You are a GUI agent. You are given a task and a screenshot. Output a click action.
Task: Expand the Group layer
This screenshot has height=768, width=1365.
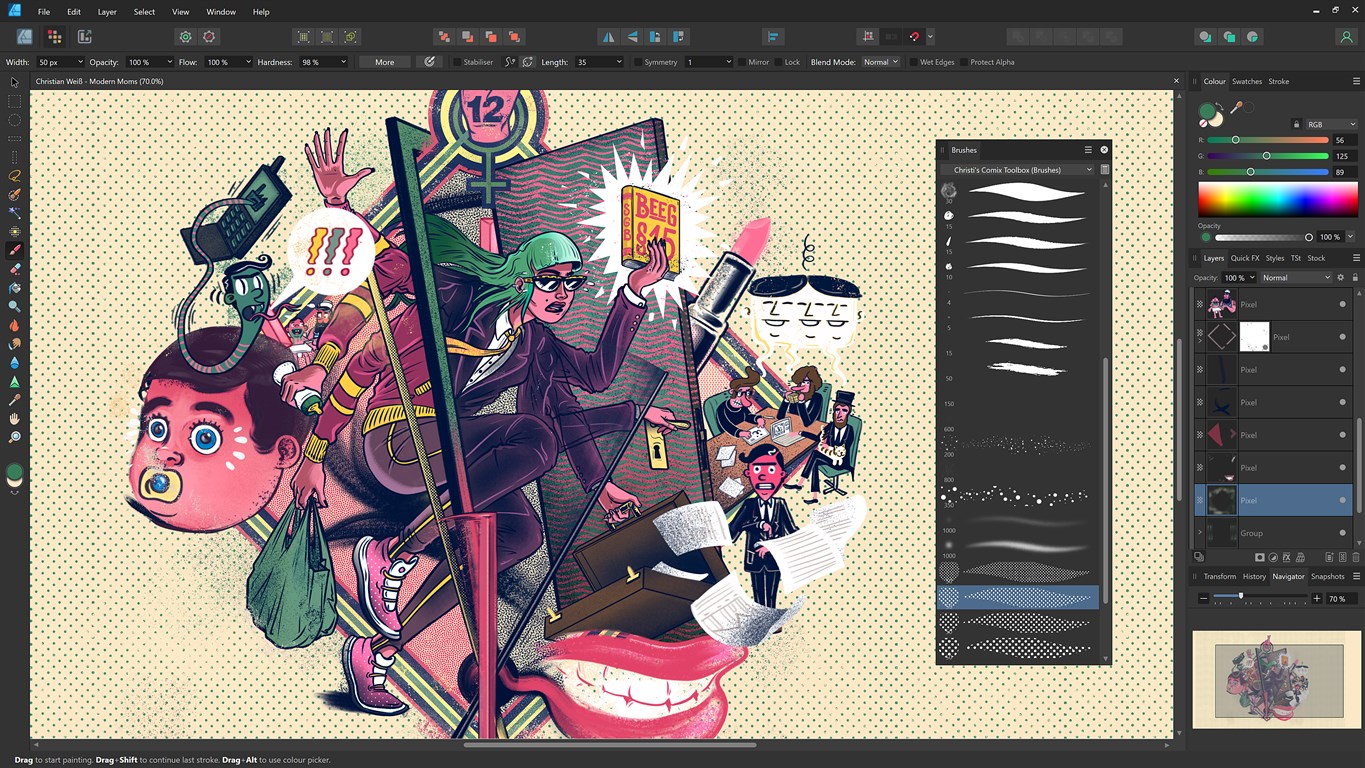pyautogui.click(x=1200, y=533)
